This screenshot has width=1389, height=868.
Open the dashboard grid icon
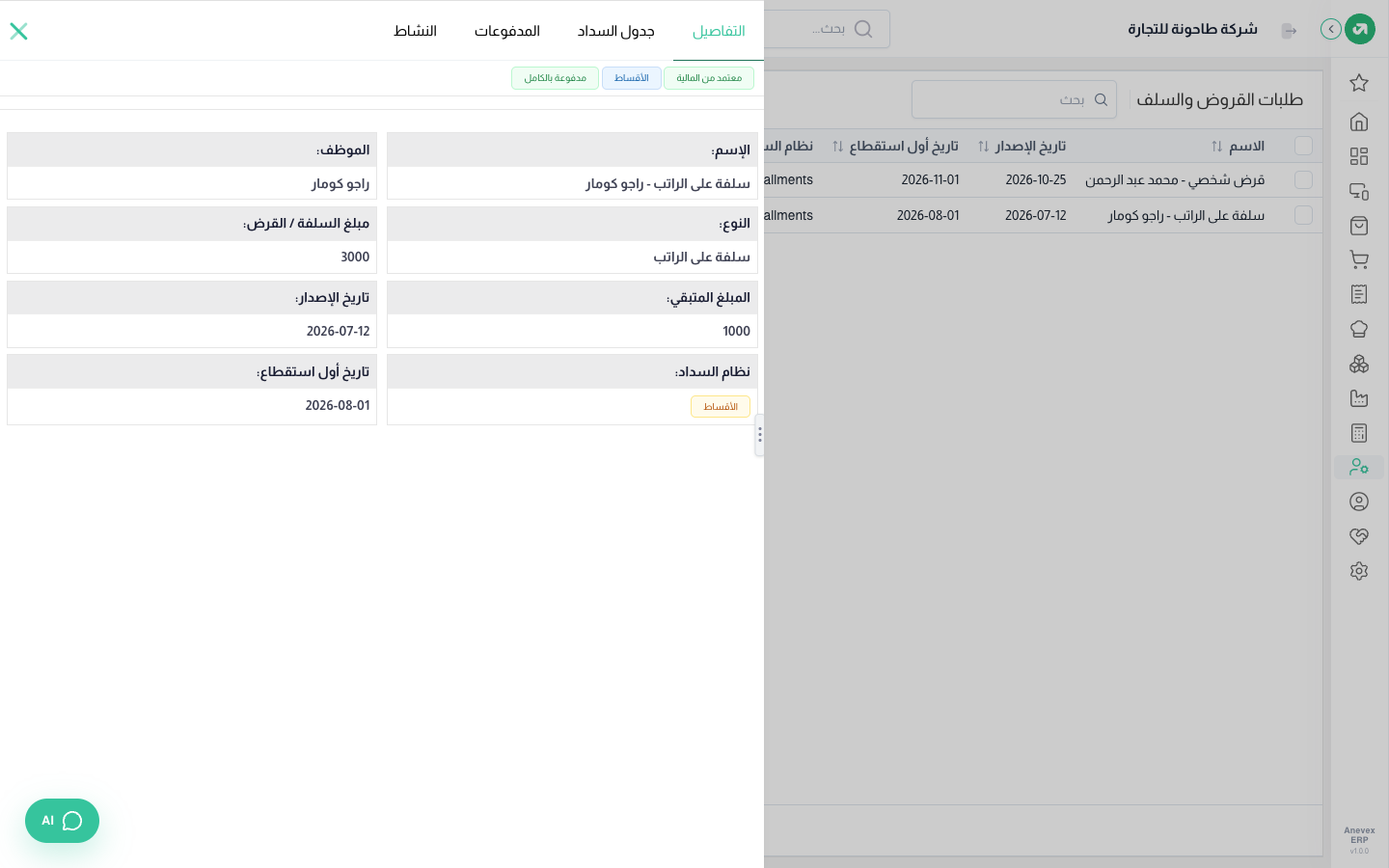click(x=1359, y=156)
